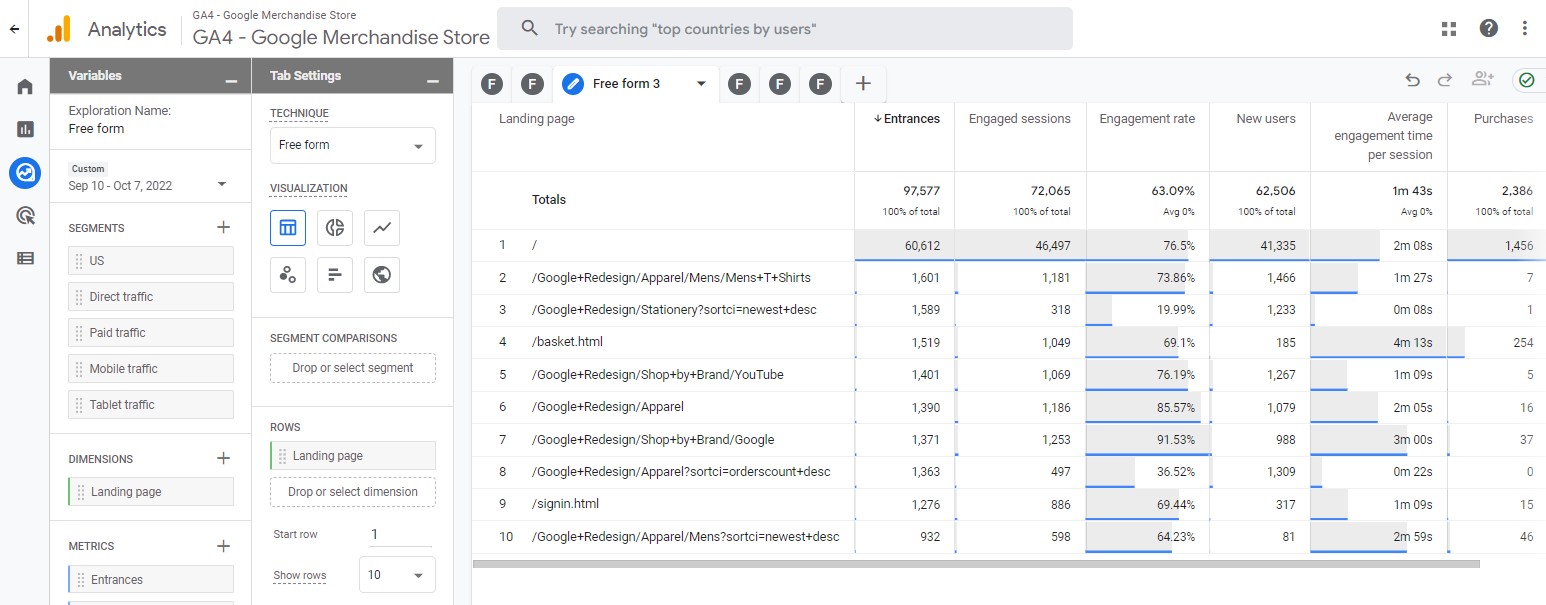Click Drop or select segment box
Image resolution: width=1546 pixels, height=605 pixels.
[353, 367]
